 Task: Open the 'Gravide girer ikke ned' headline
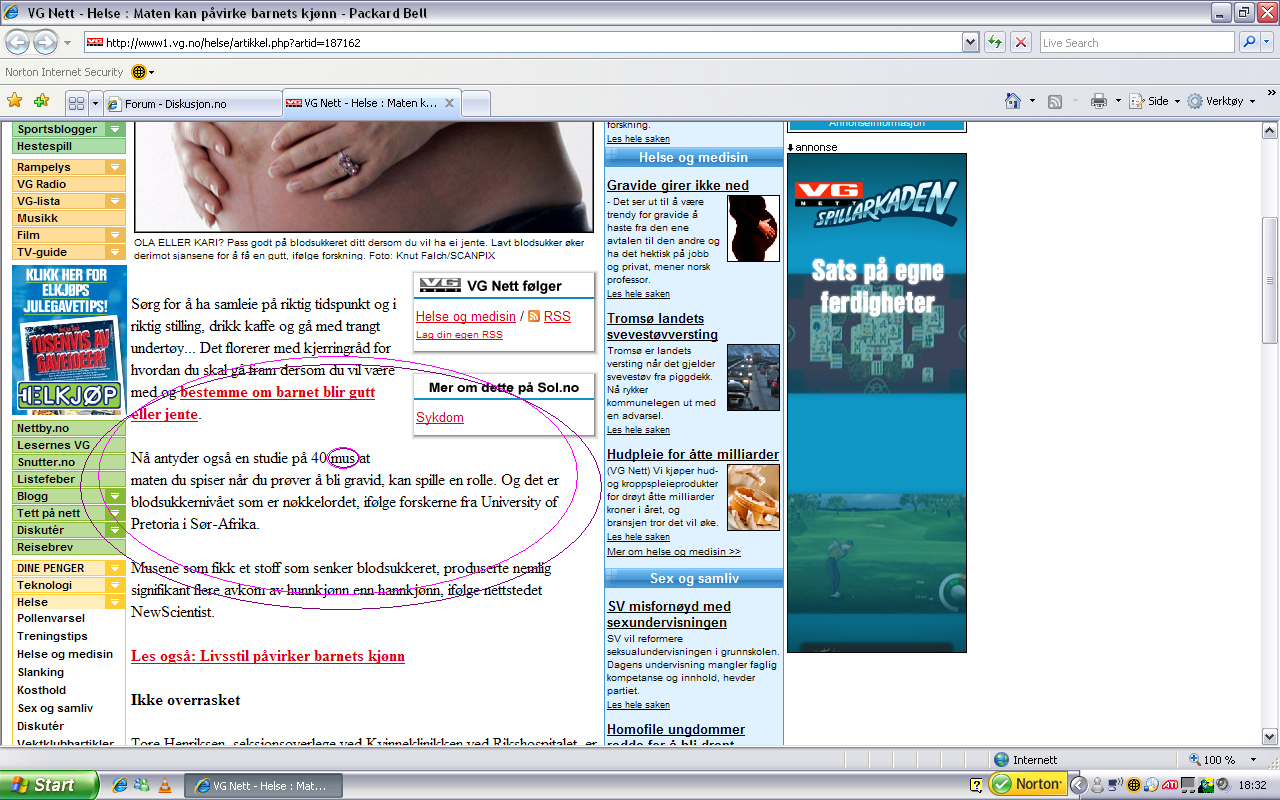point(678,185)
